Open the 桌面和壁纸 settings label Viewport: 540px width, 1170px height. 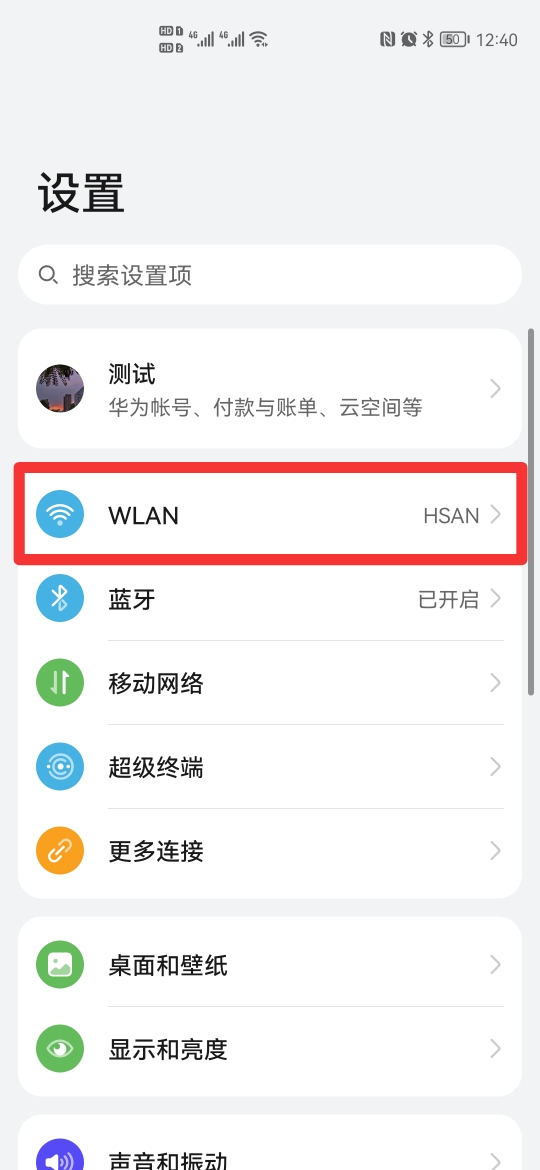[x=168, y=966]
